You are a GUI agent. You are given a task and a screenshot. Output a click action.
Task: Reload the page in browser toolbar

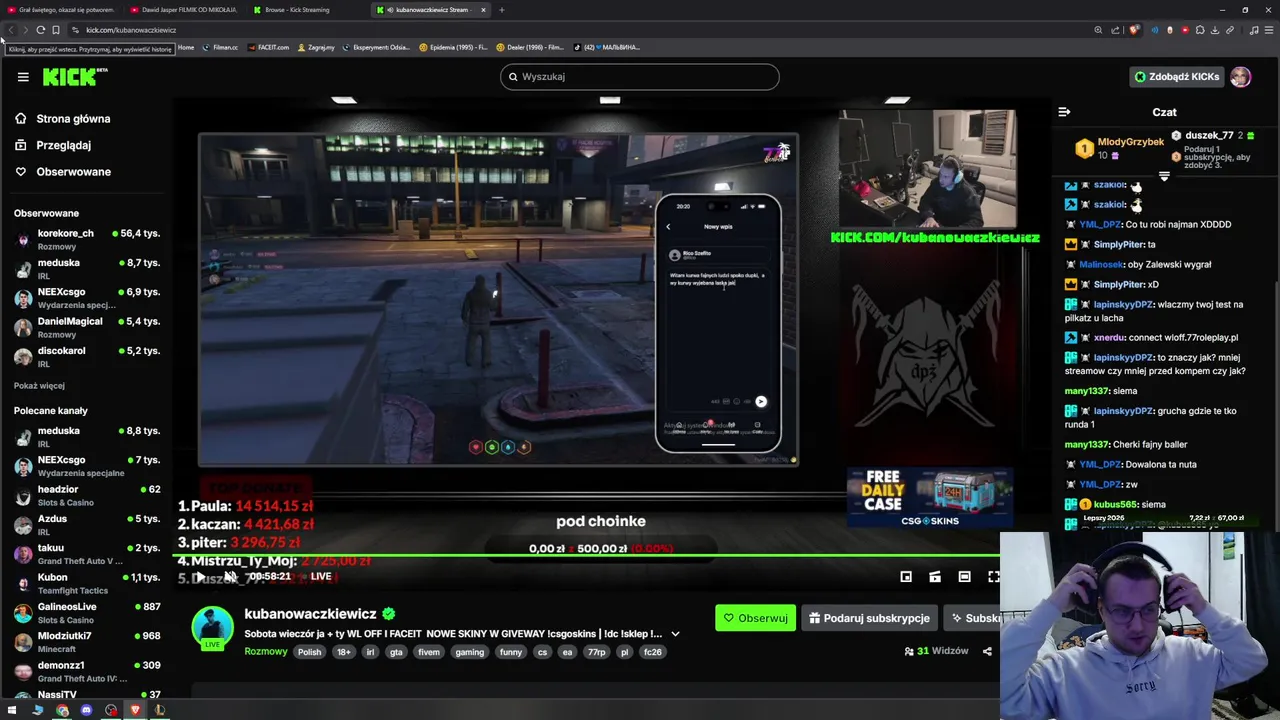pos(40,30)
